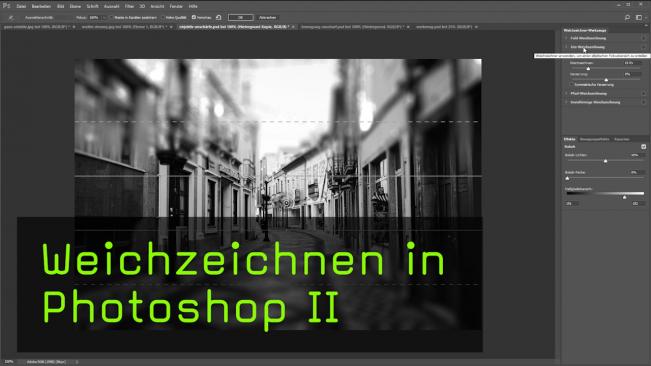Open the Ansicht menu

pos(157,6)
